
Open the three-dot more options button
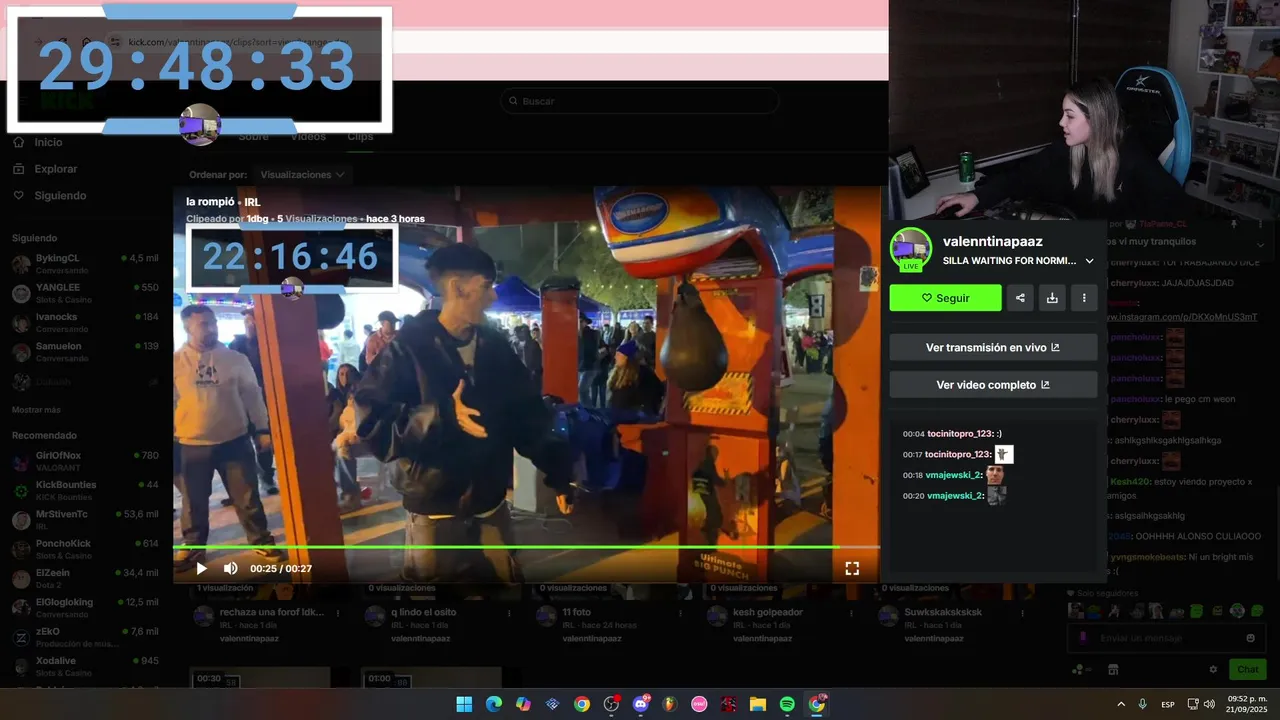(1084, 298)
